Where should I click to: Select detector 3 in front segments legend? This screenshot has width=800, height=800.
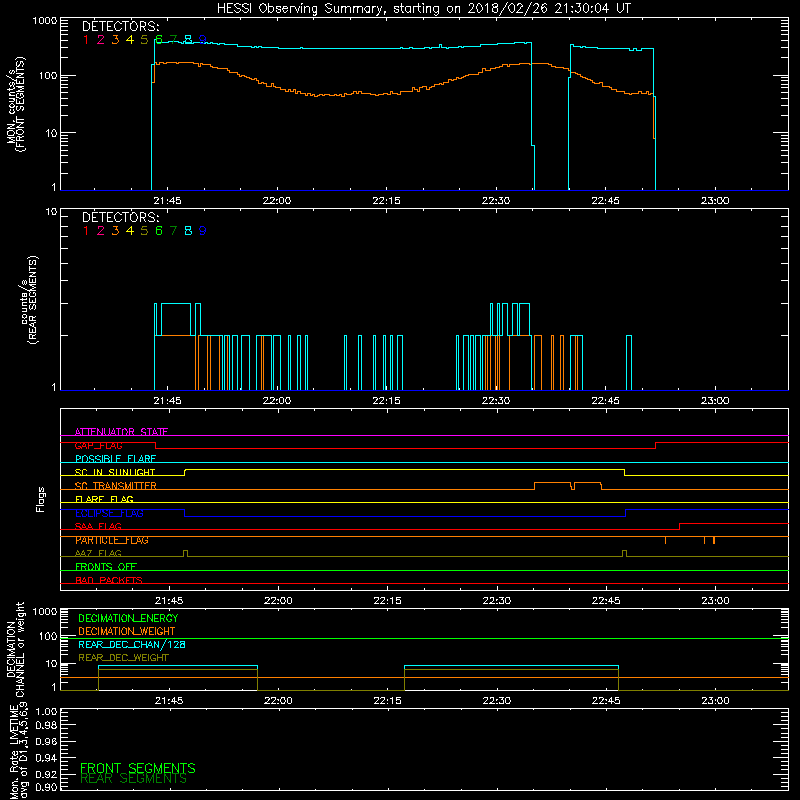pyautogui.click(x=115, y=39)
